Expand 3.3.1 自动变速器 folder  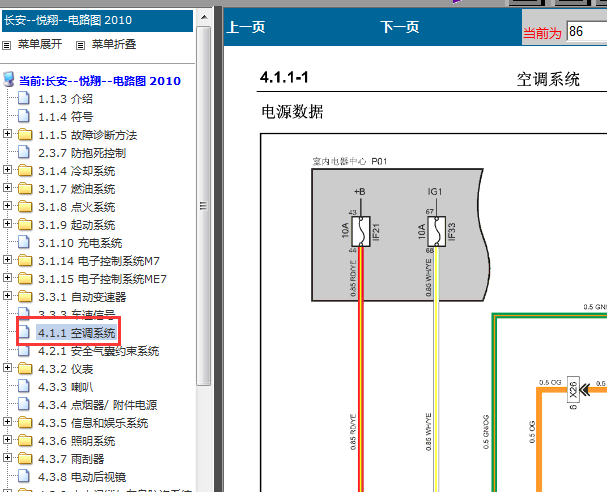tap(7, 296)
